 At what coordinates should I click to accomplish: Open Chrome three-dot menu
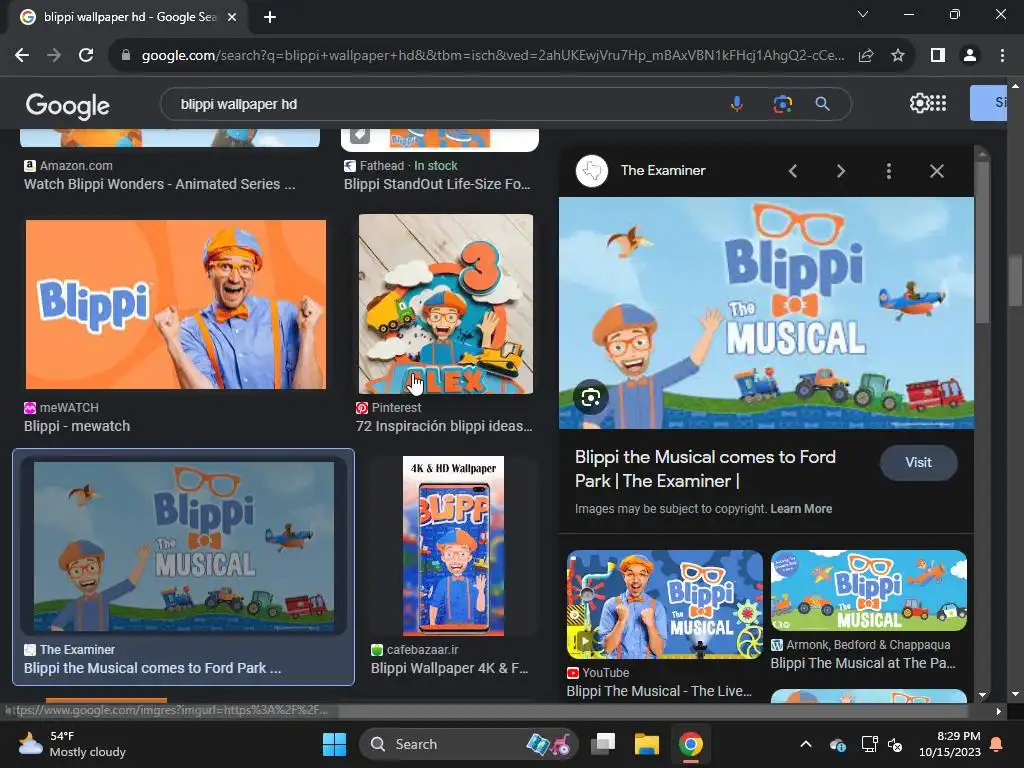[x=1002, y=56]
